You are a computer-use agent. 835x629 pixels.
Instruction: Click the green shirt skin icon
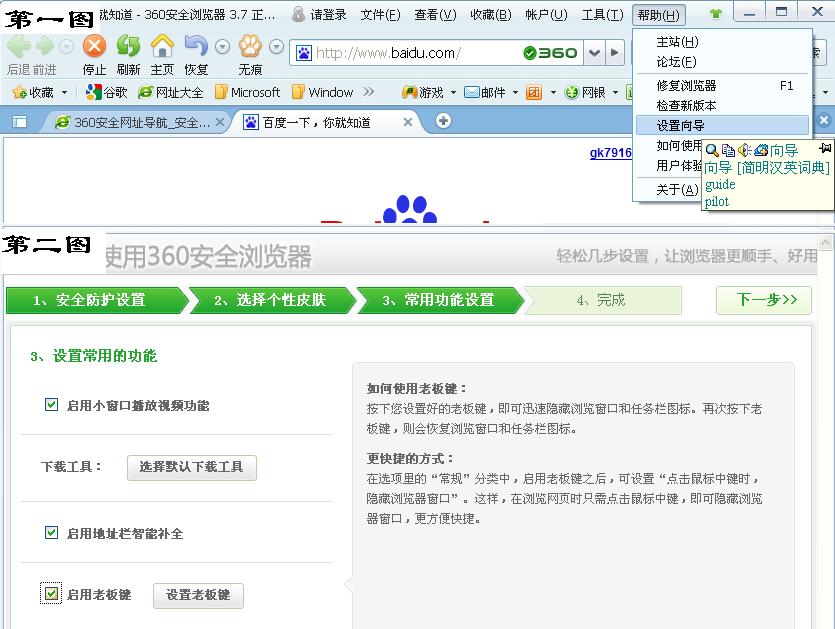[716, 14]
